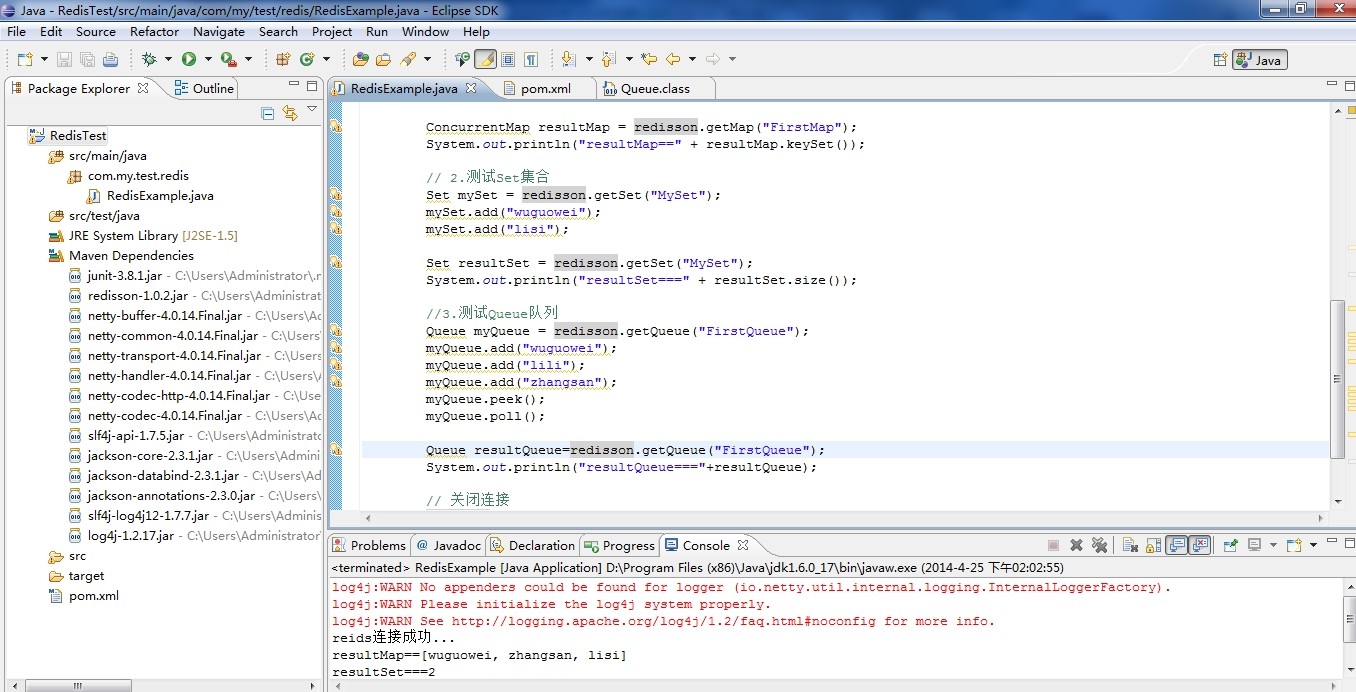Toggle Link with Editor in Package Explorer
The image size is (1356, 692).
tap(290, 114)
